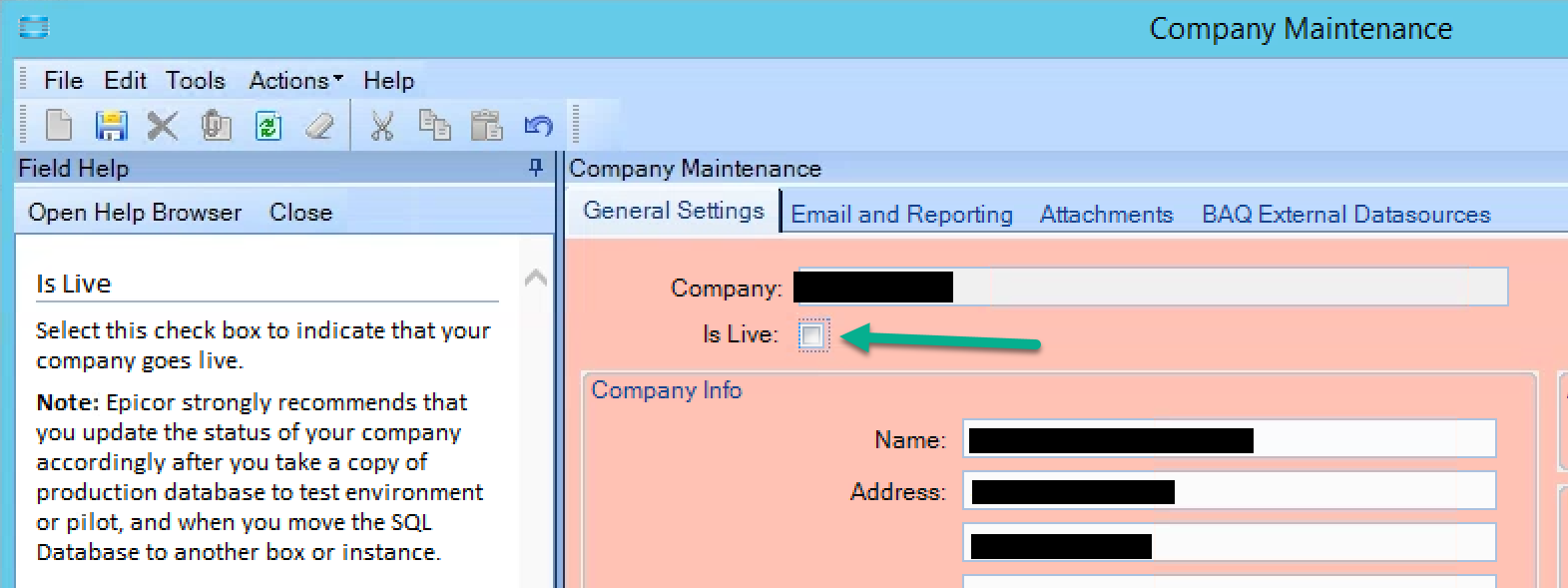The image size is (1568, 588).
Task: Open the BAQ External Datasources tab
Action: 1345,215
